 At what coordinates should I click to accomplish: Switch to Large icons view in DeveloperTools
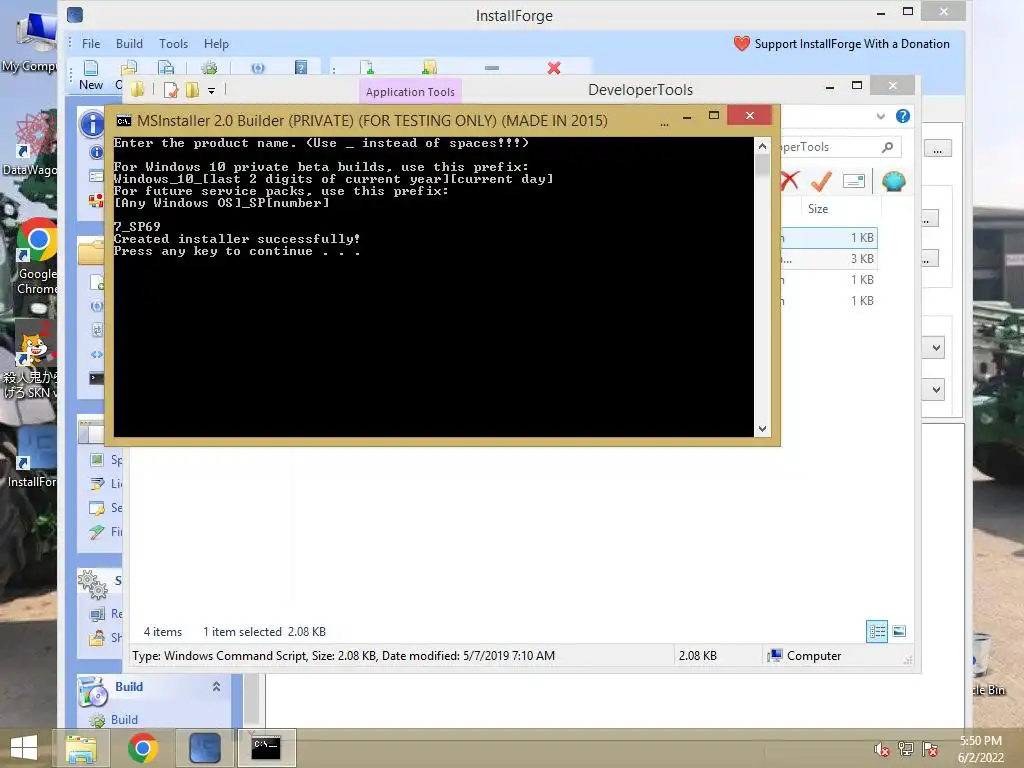(899, 631)
